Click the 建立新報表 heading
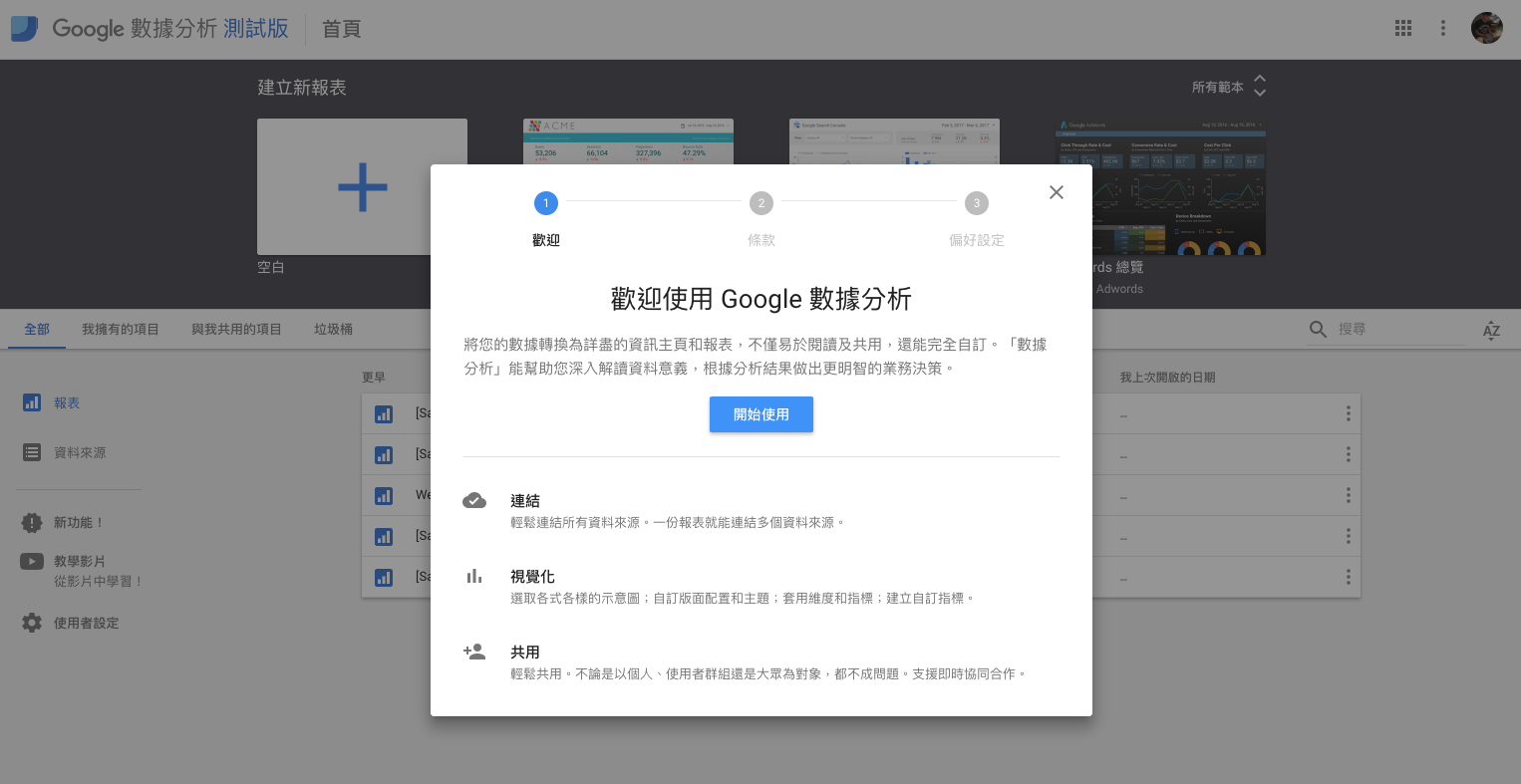The image size is (1521, 784). (302, 88)
